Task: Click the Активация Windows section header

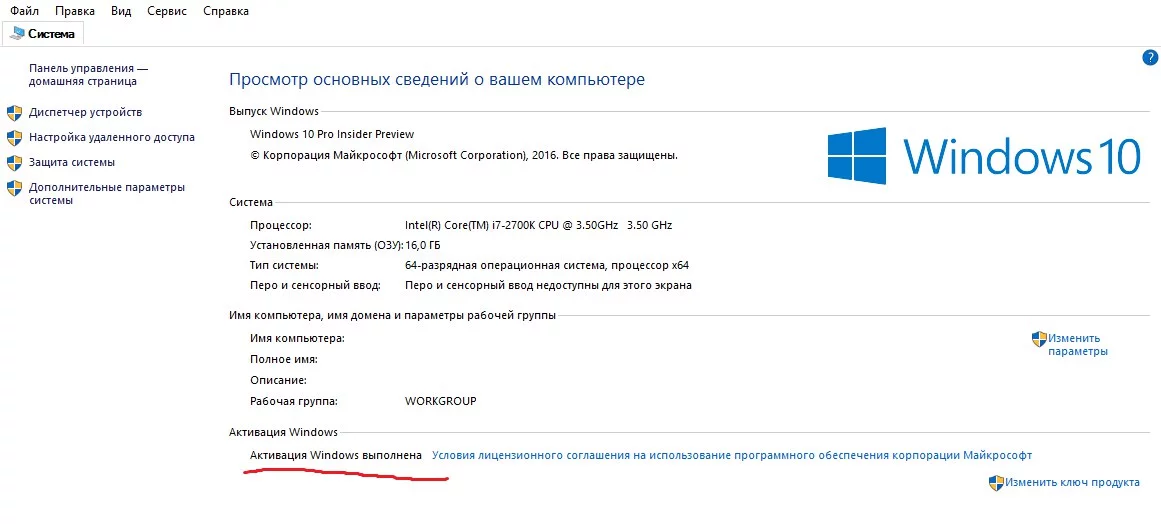Action: [x=284, y=431]
